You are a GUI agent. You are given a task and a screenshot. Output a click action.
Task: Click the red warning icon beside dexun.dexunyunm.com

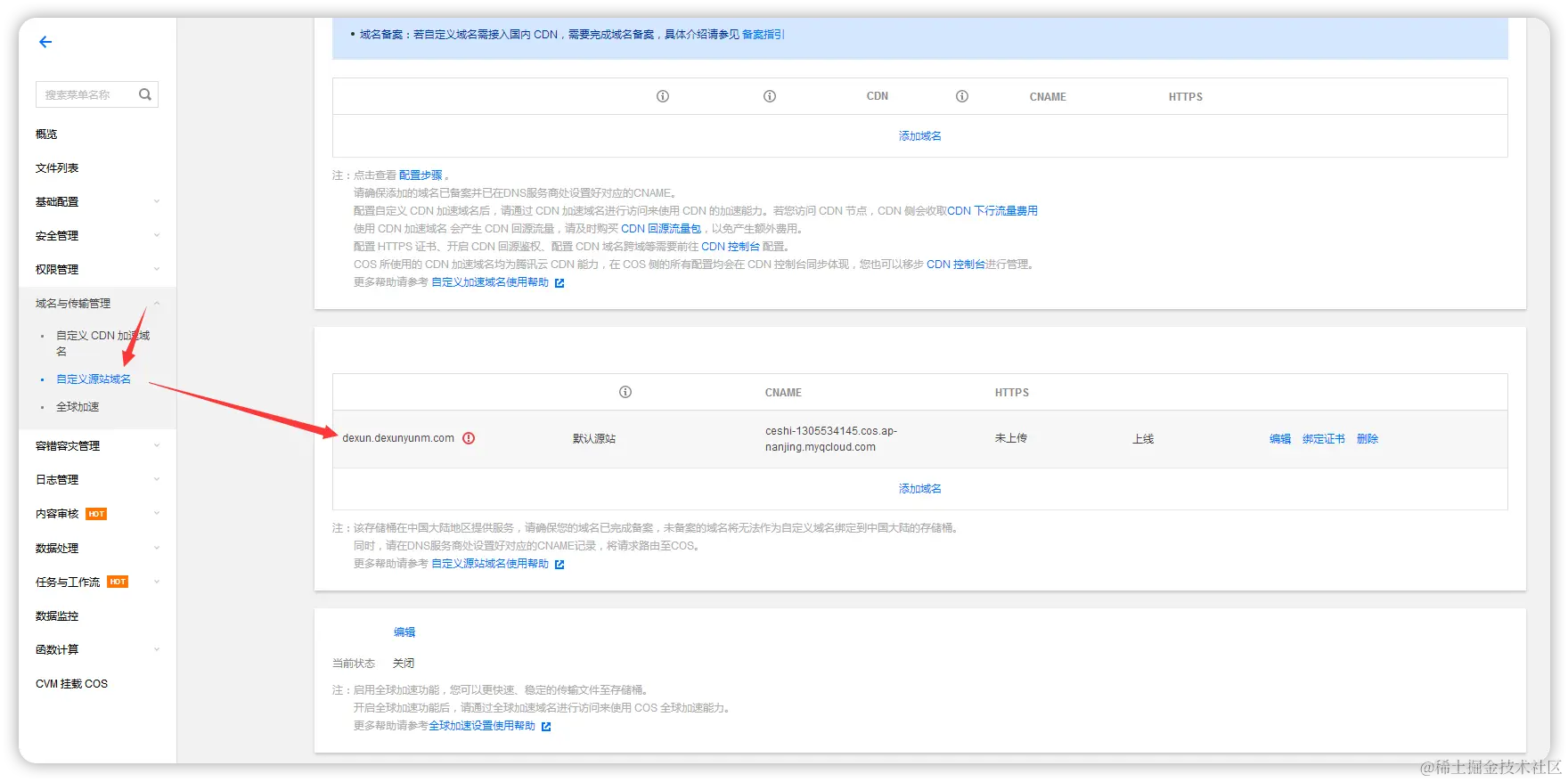[469, 438]
